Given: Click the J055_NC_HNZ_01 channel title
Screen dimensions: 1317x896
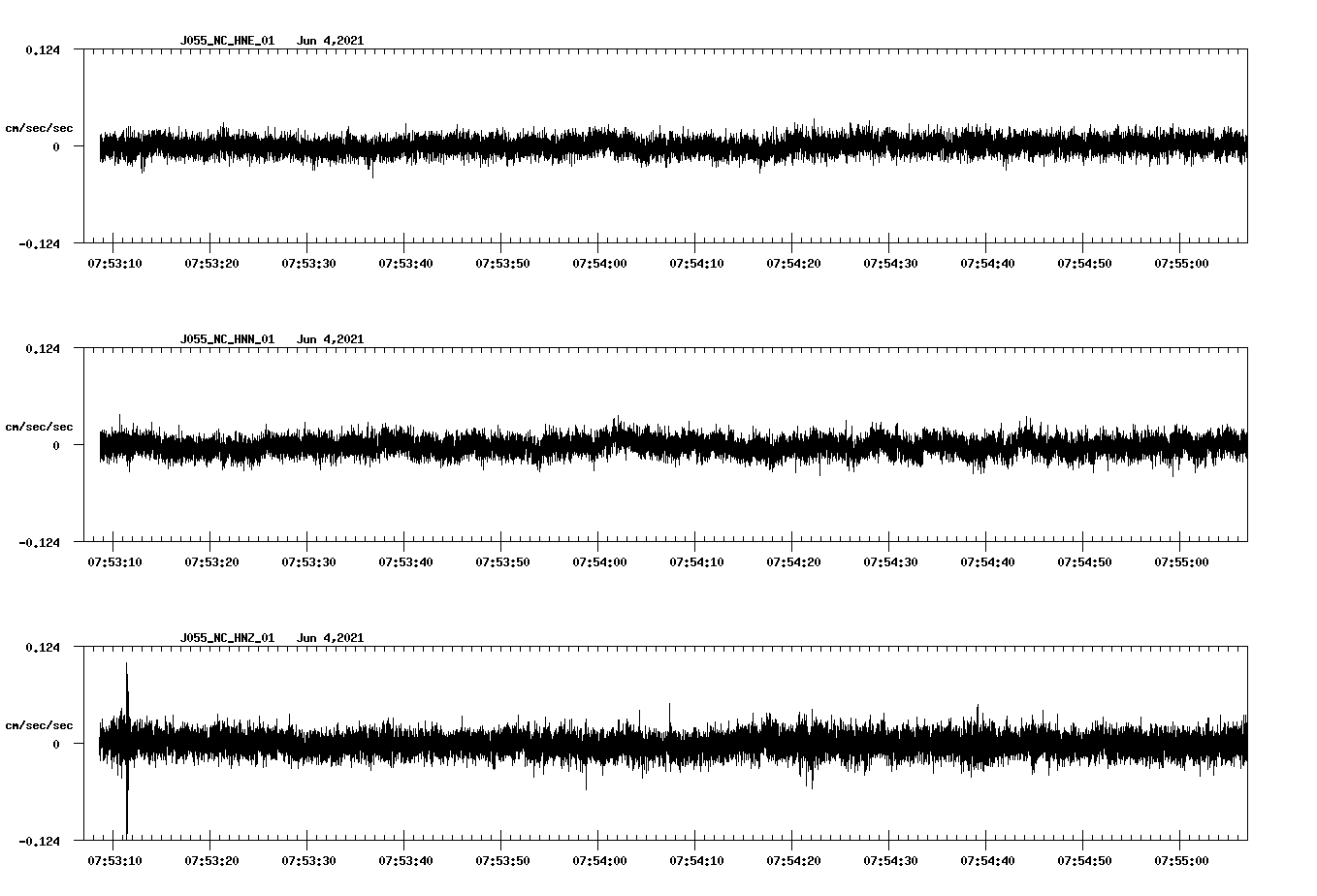Looking at the screenshot, I should tap(227, 638).
